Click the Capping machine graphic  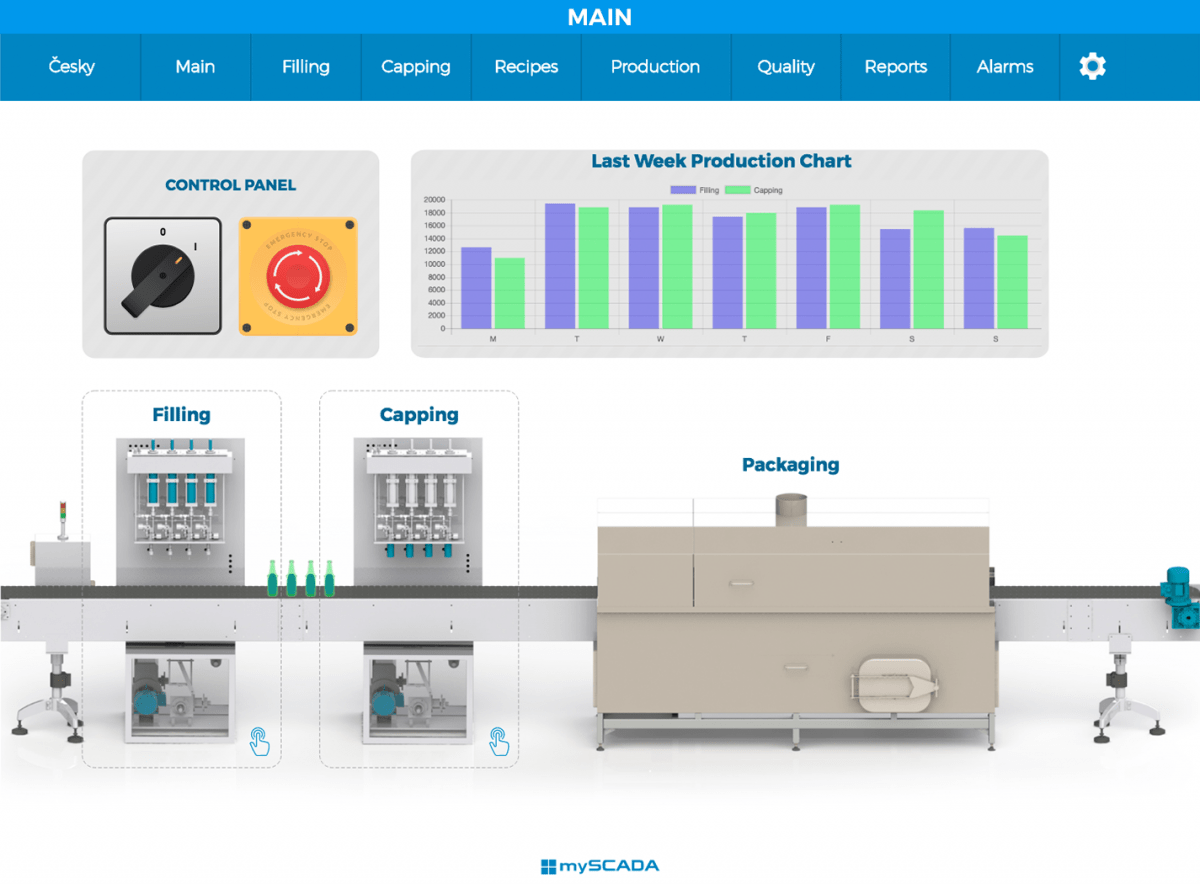click(x=418, y=510)
